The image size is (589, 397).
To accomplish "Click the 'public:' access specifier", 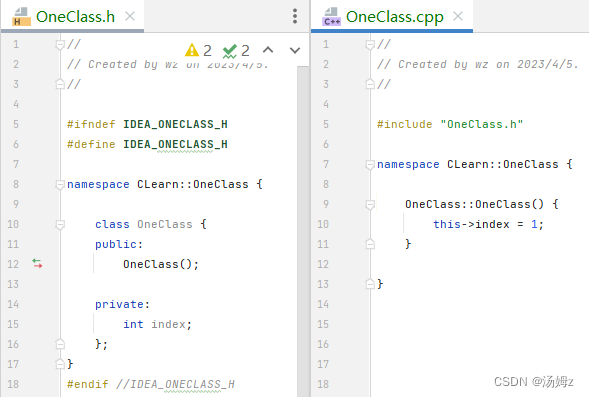I will tap(119, 244).
